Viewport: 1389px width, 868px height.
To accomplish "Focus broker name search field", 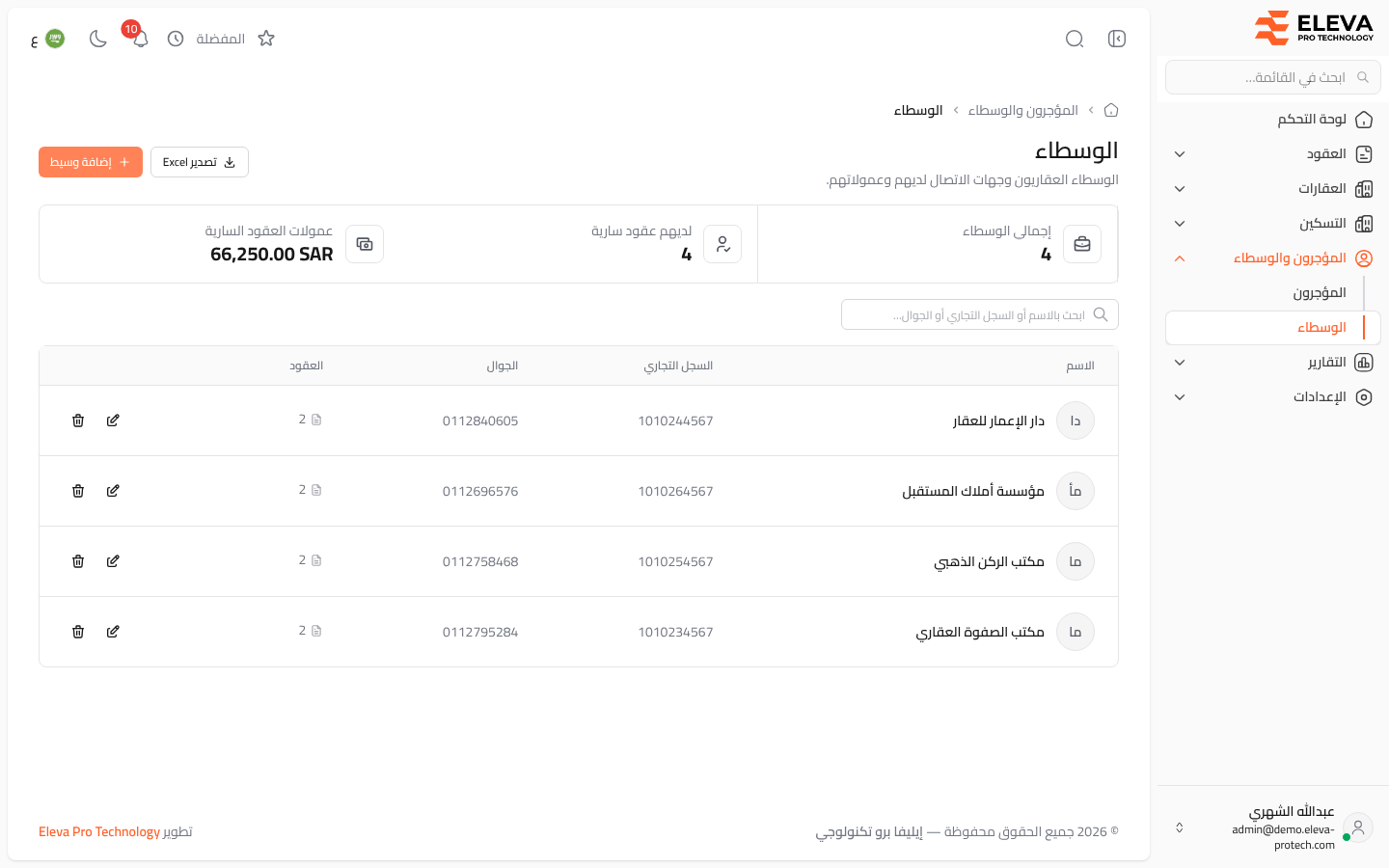I will pos(980,314).
